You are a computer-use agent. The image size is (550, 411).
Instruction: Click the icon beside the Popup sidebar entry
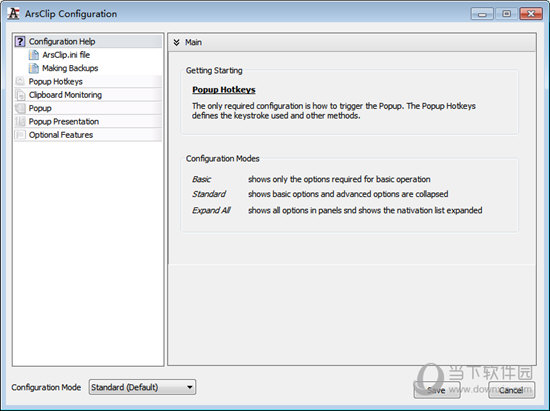pos(20,108)
